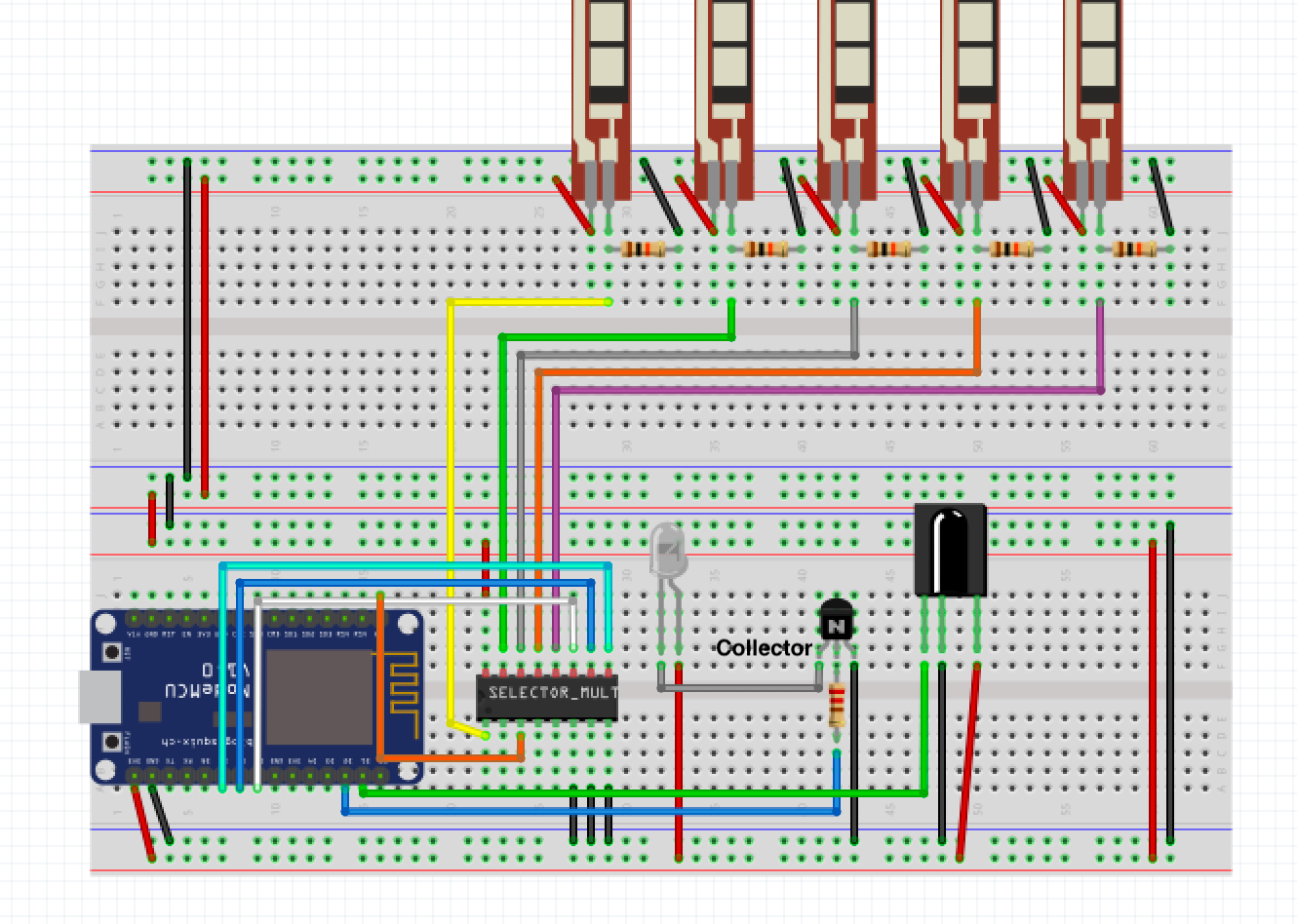Click the NodeMCU V1.0 microcontroller board

click(x=258, y=692)
